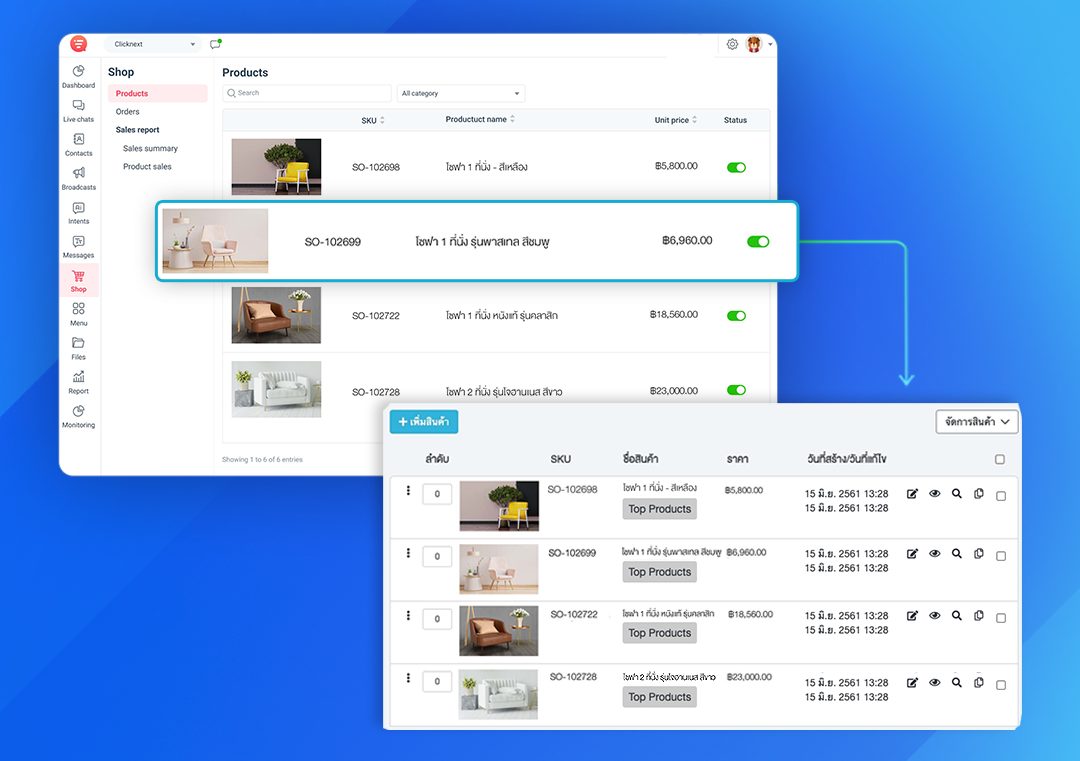The height and width of the screenshot is (761, 1080).
Task: Toggle visibility eye icon for SO-102698
Action: click(x=935, y=494)
